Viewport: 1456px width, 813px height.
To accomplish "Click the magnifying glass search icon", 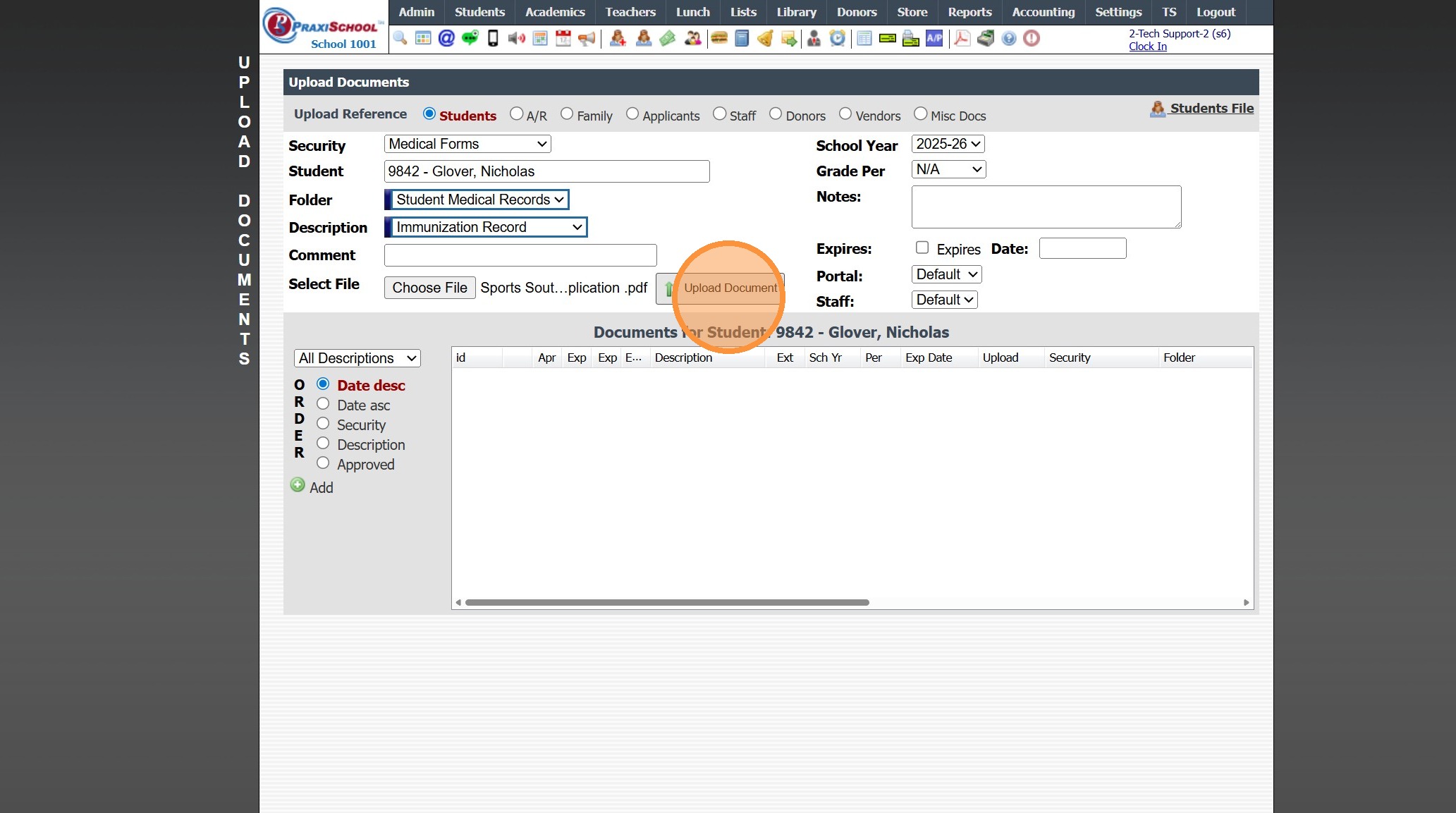I will pyautogui.click(x=400, y=38).
